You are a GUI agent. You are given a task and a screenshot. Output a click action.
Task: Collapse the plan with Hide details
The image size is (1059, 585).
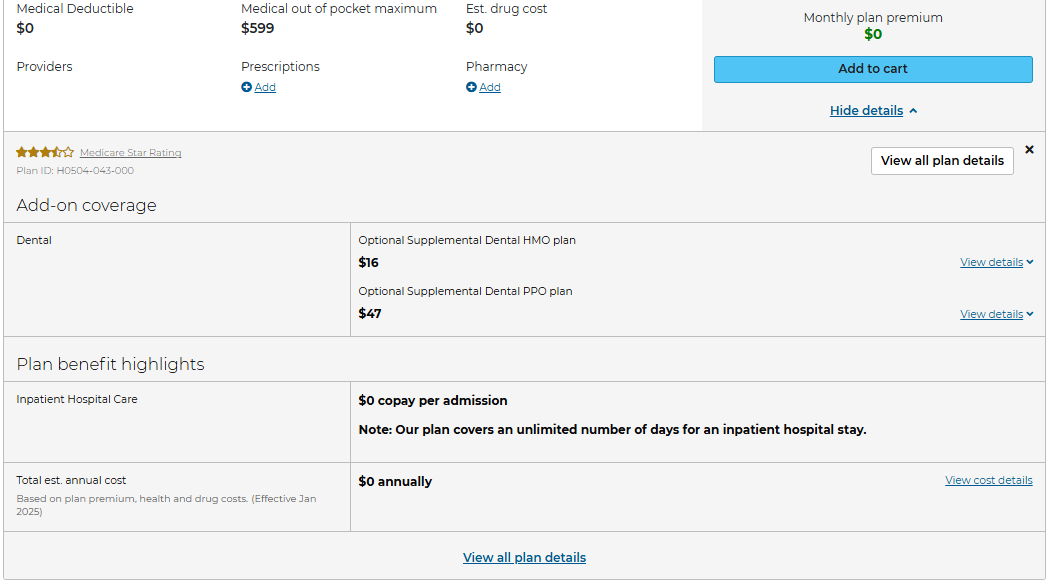[x=866, y=111]
